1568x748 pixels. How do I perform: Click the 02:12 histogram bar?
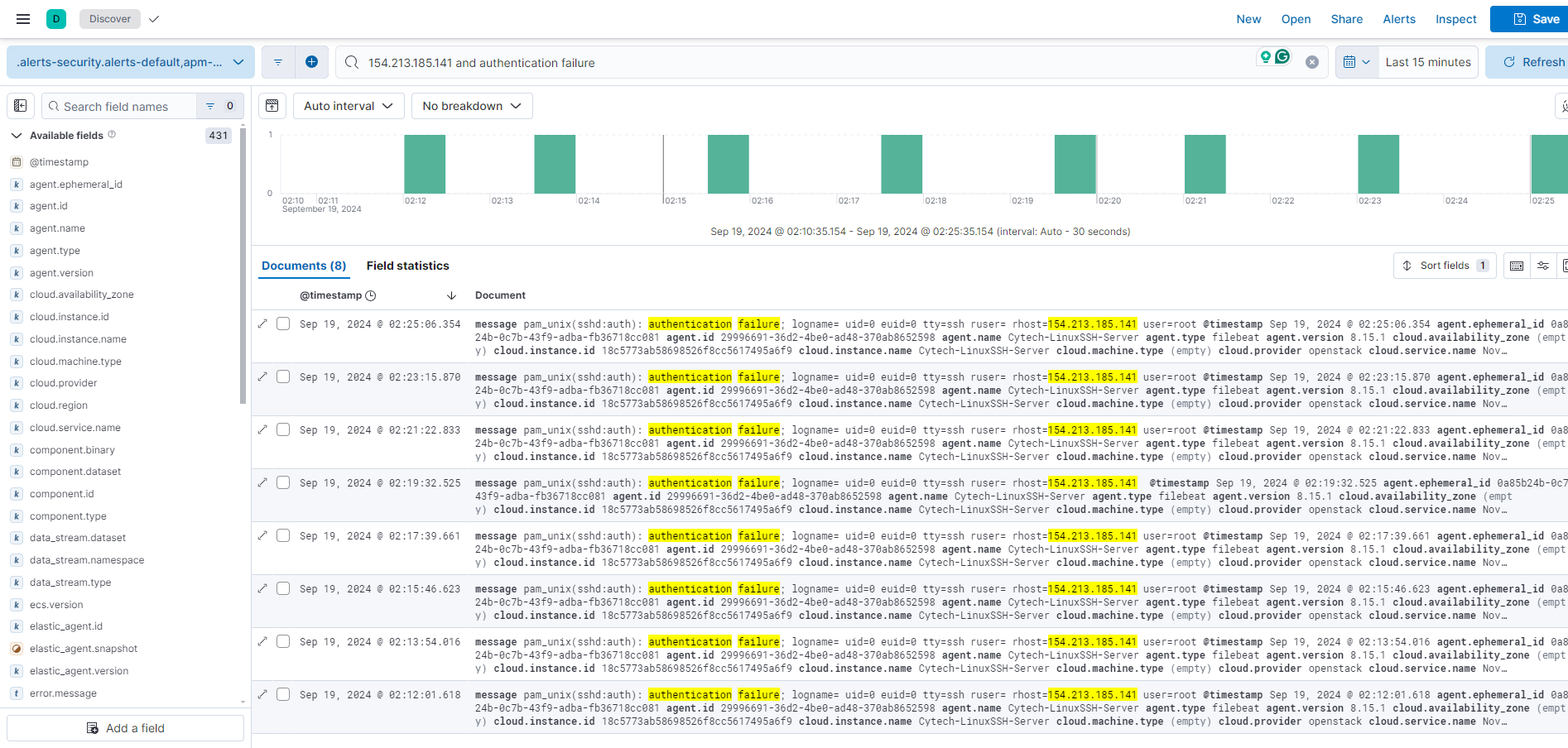[x=425, y=164]
